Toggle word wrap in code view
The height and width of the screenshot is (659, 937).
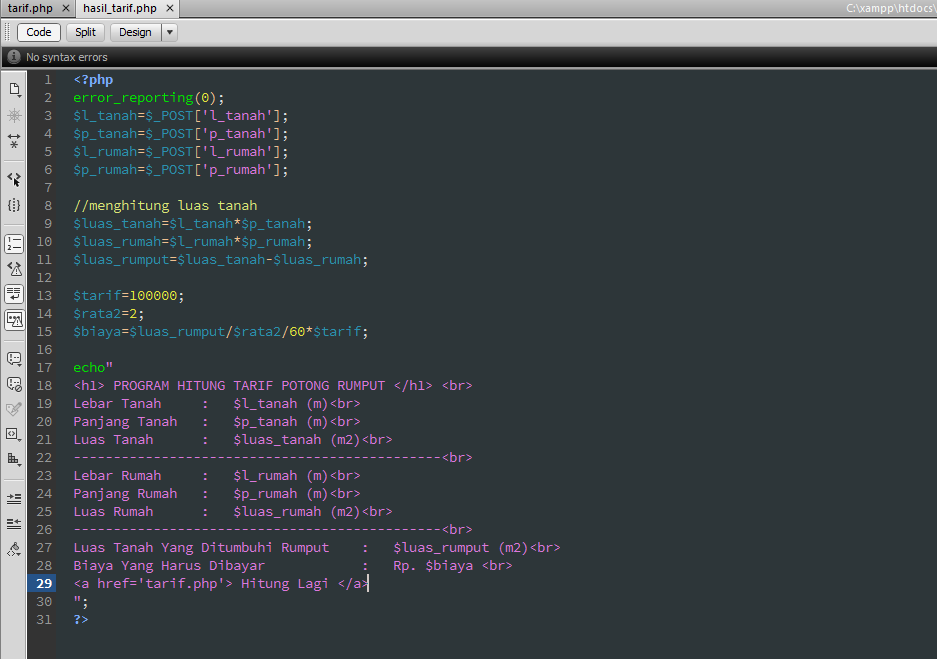tap(14, 294)
